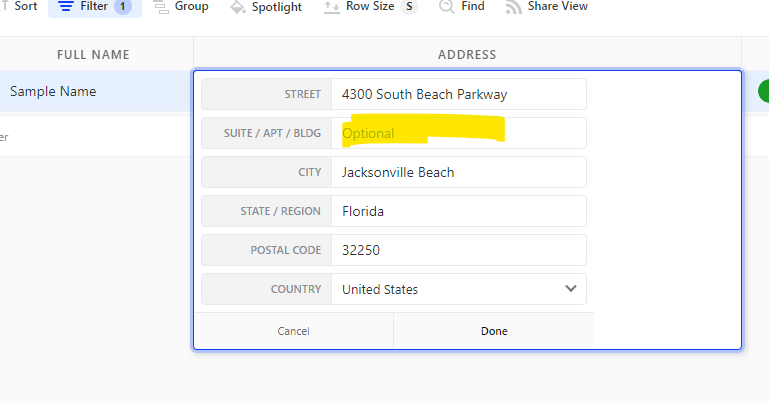This screenshot has height=404, width=769.
Task: Open the Row Size icon
Action: point(333,7)
